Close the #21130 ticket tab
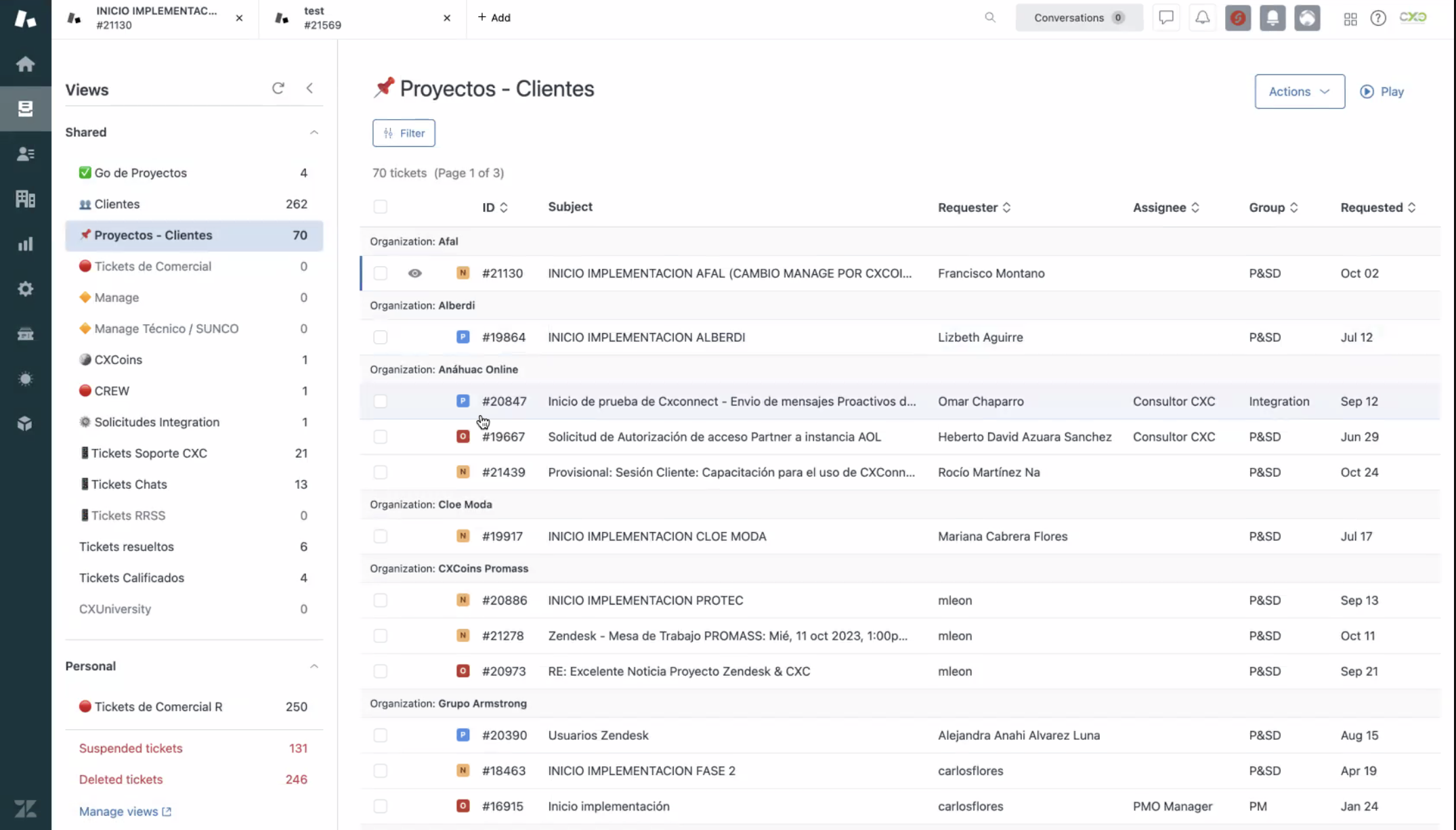This screenshot has width=1456, height=830. [x=239, y=18]
